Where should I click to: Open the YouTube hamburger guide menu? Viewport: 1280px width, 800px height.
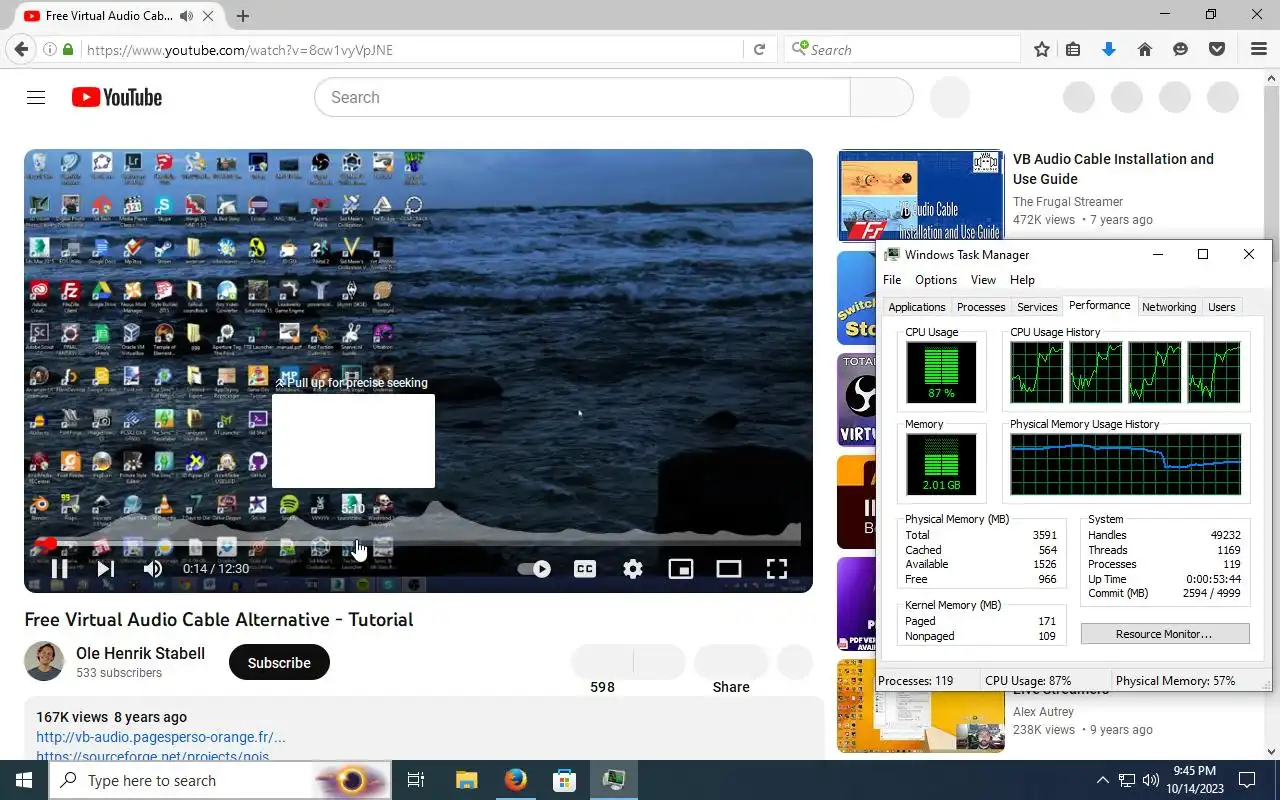pos(36,97)
